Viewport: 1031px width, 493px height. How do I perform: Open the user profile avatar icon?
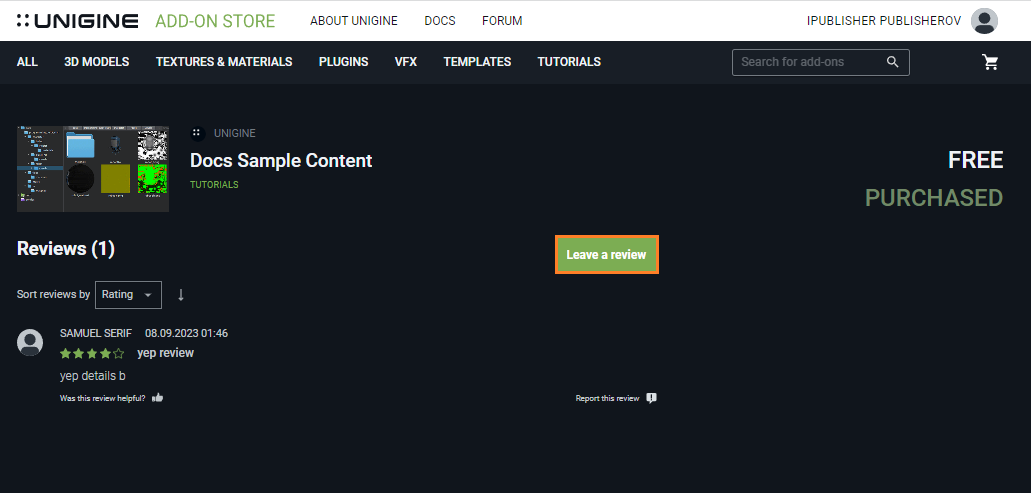coord(984,21)
